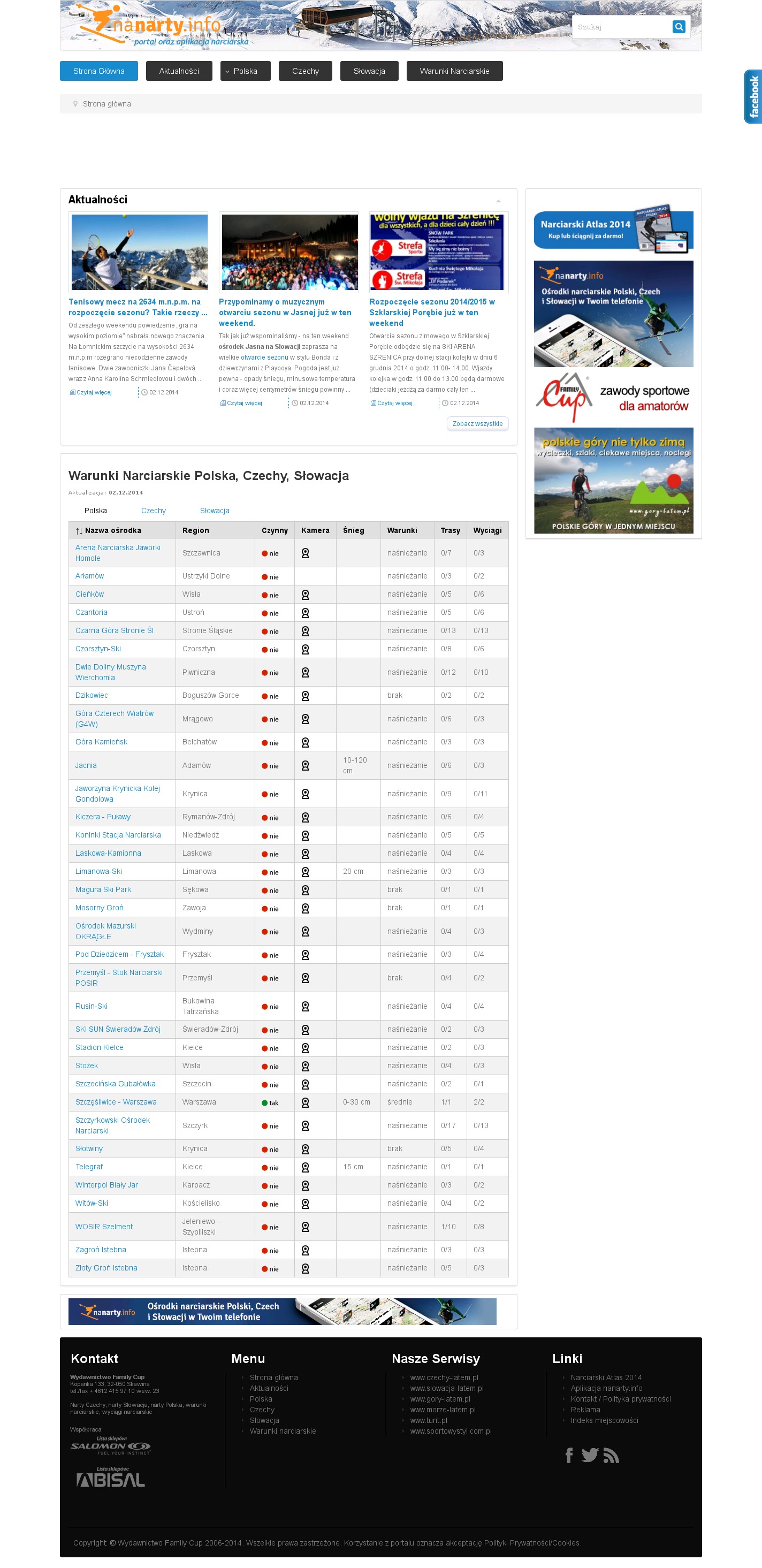Click the RSS feed icon in footer
Screen dimensions: 762x1568
click(x=611, y=1455)
